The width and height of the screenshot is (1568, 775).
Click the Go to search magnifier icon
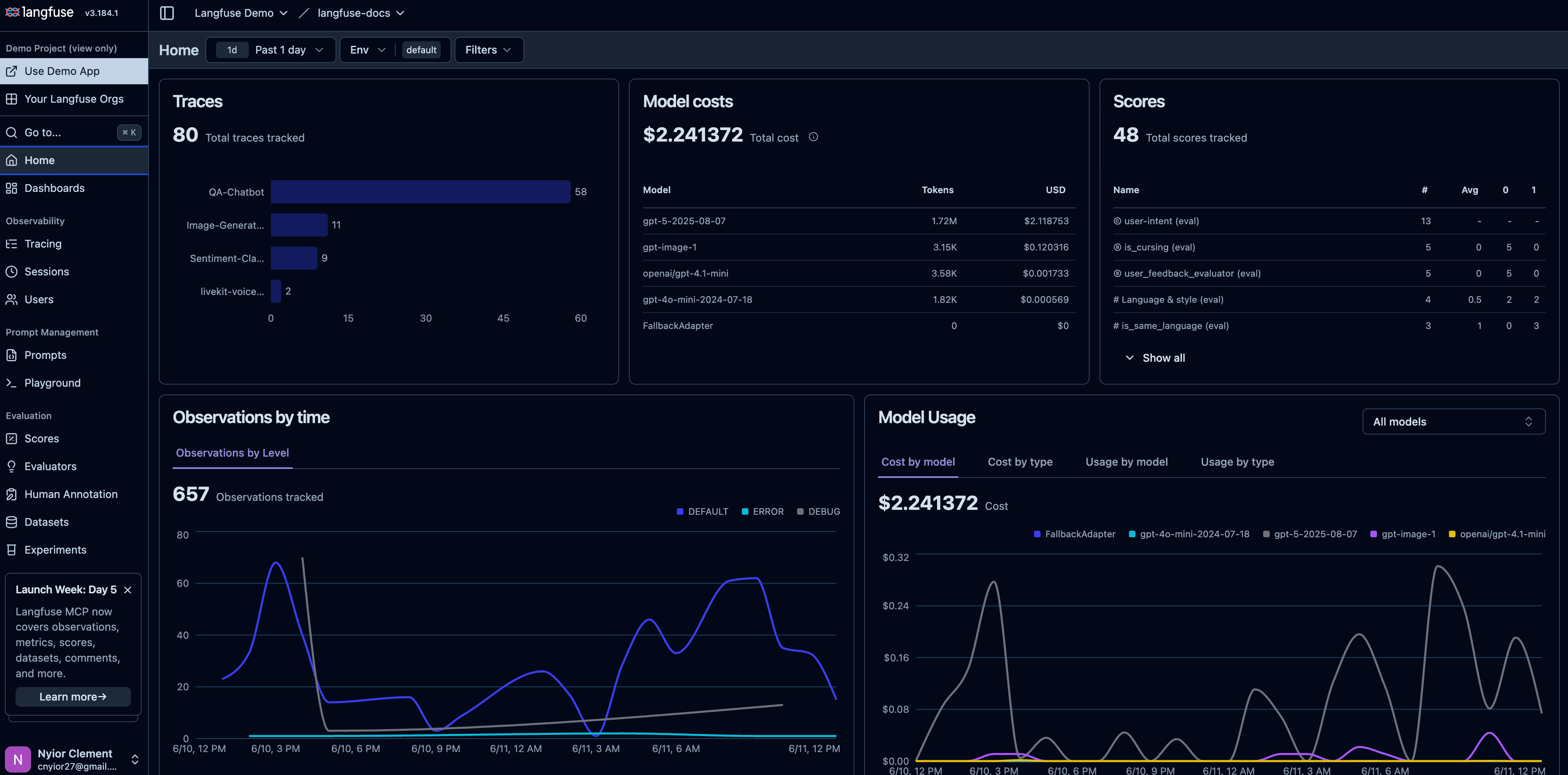[11, 132]
